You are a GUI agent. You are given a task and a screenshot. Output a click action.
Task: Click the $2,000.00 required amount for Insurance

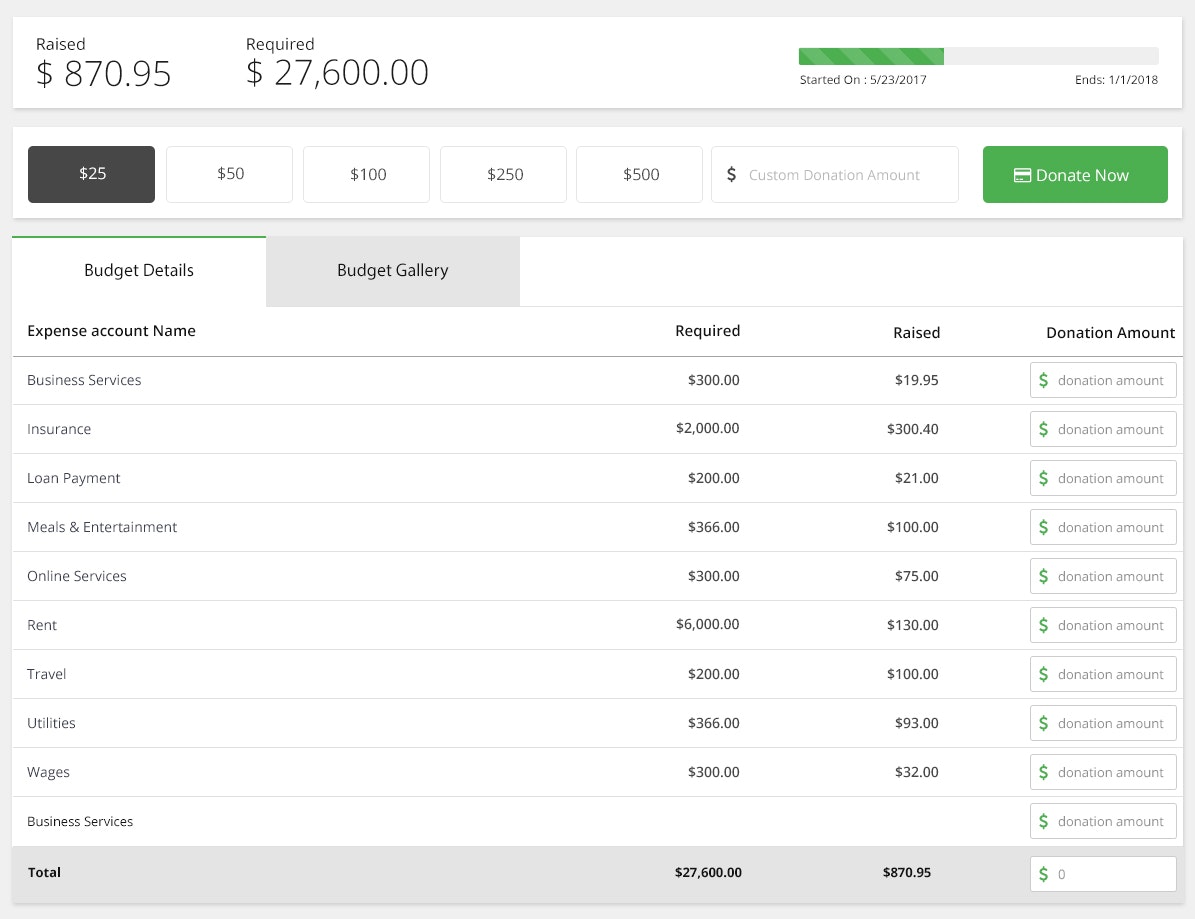707,428
